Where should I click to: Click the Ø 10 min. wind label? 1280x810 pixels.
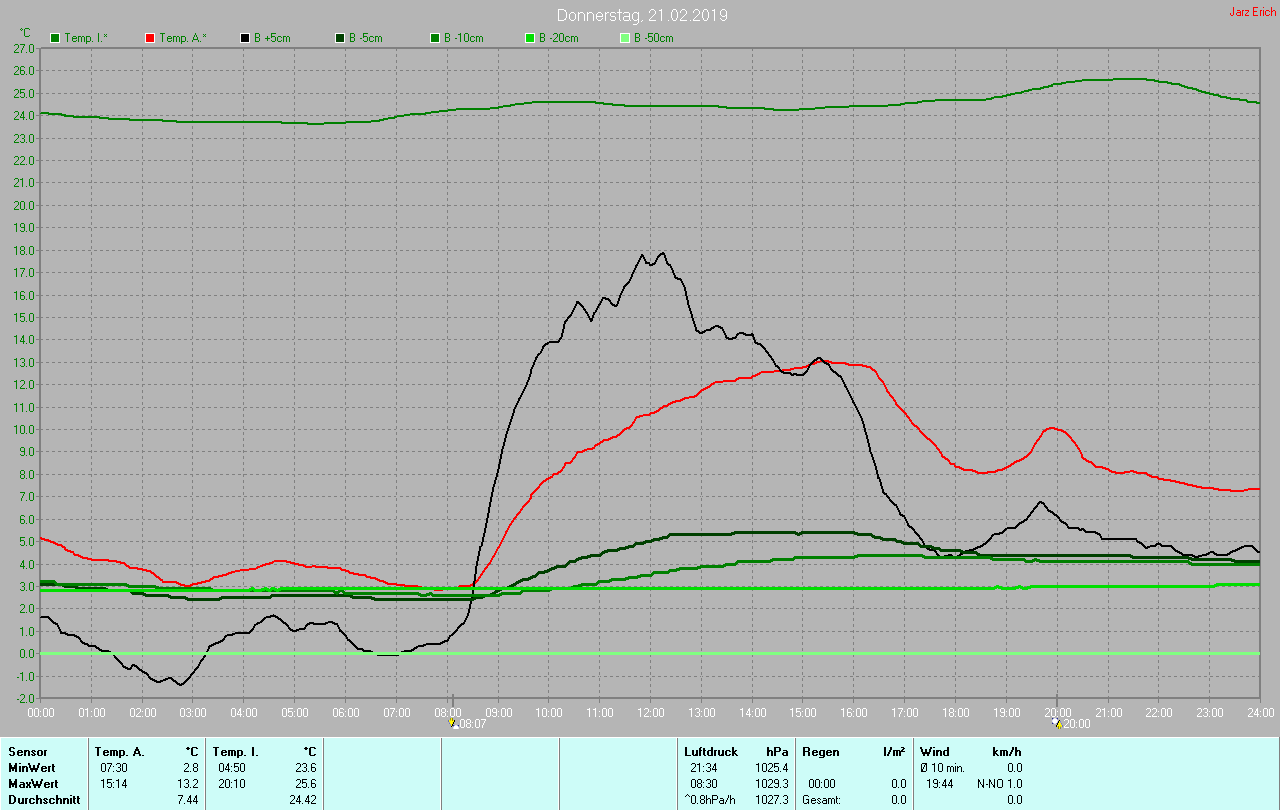pyautogui.click(x=944, y=767)
